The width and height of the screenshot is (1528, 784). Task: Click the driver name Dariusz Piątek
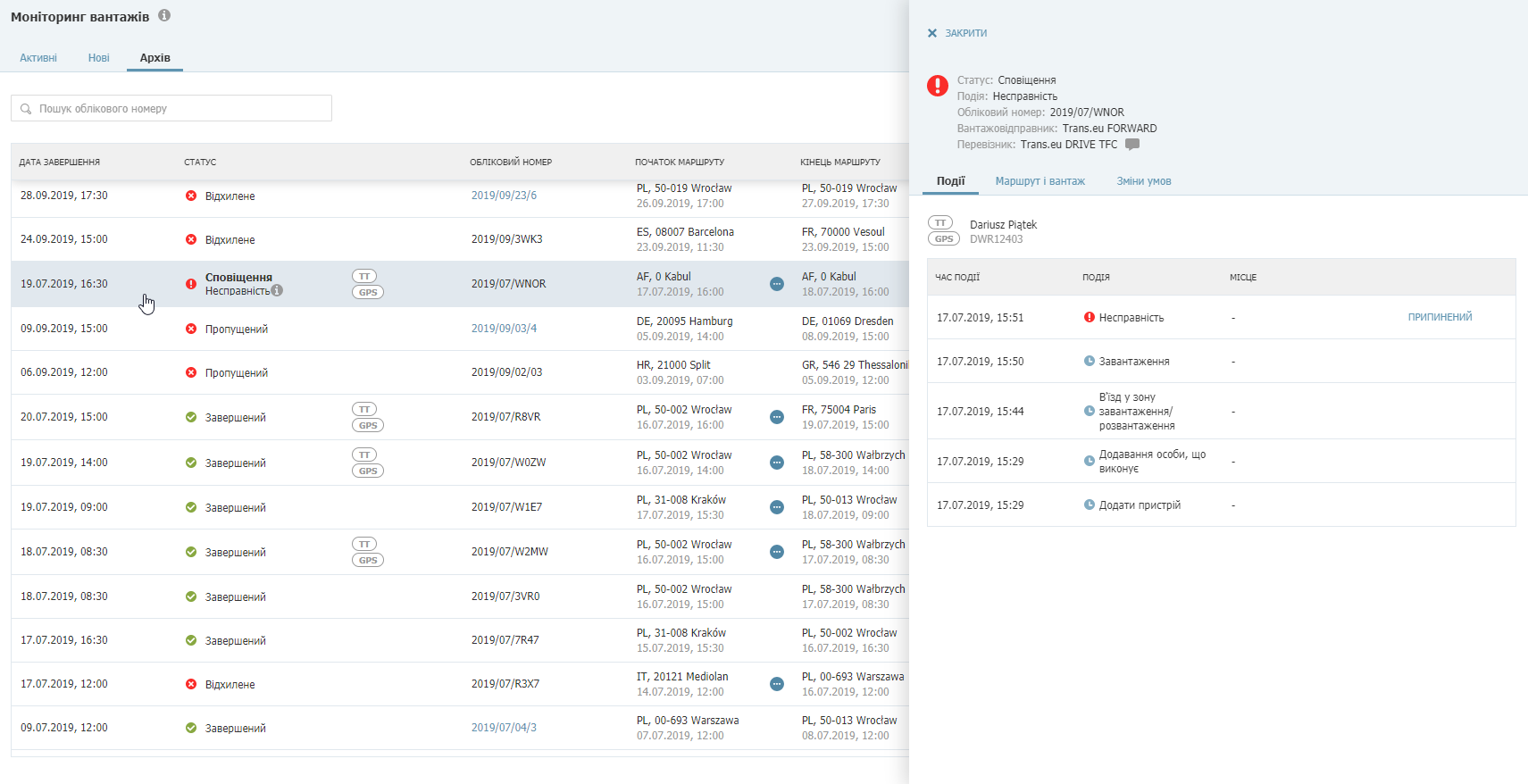1004,224
